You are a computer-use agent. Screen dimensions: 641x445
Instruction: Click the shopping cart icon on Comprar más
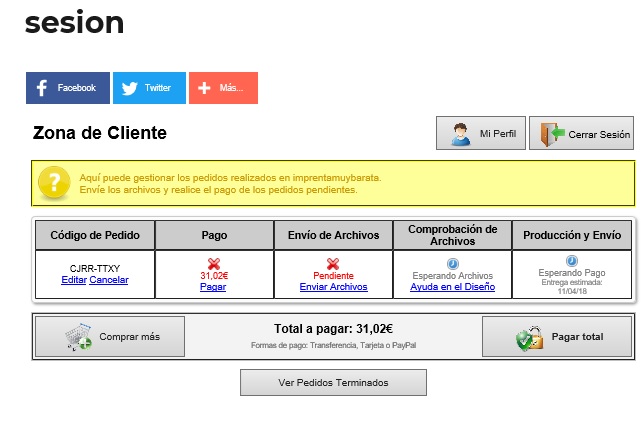(78, 337)
